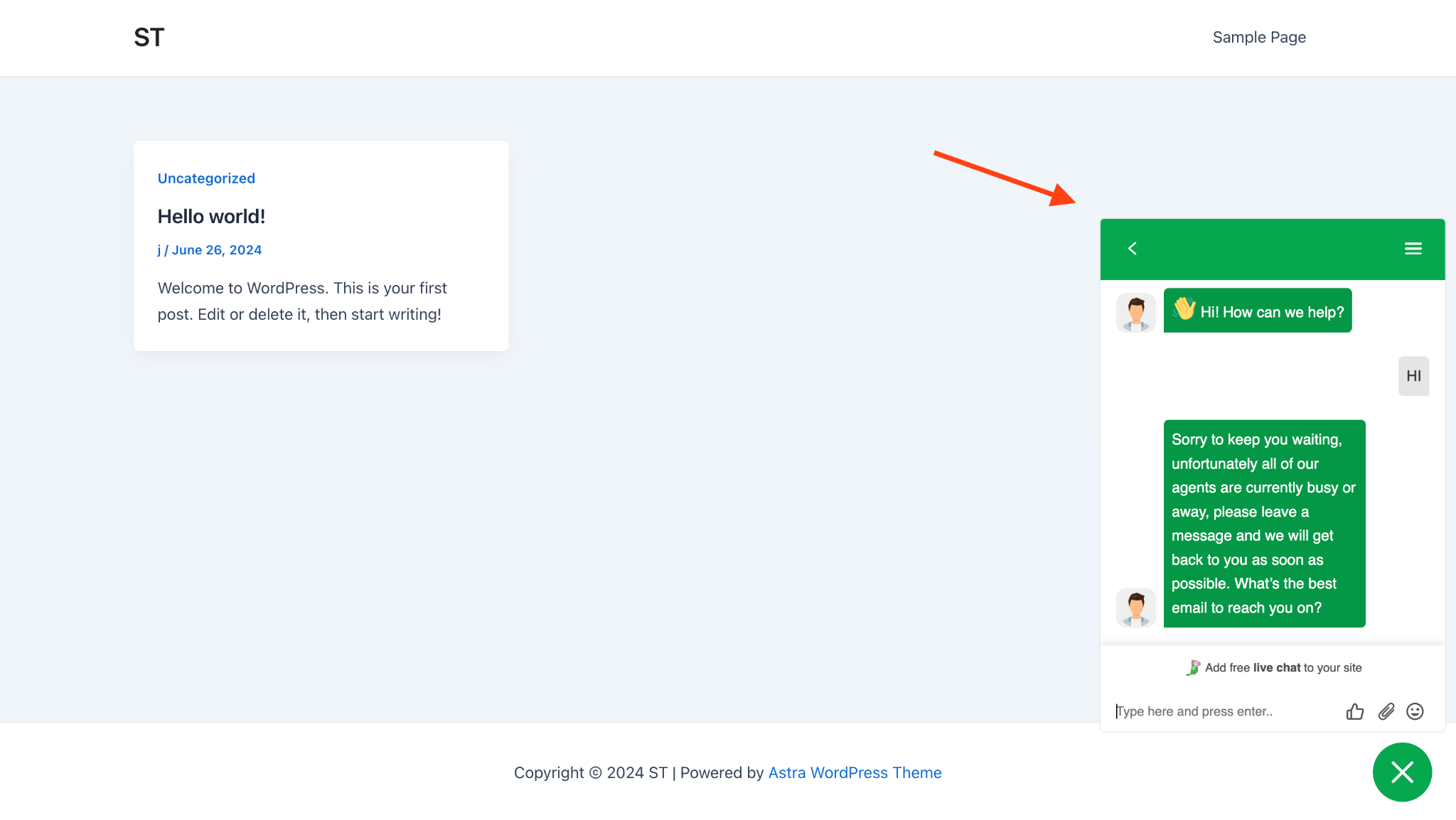Image resolution: width=1456 pixels, height=820 pixels.
Task: Click the post author link j
Action: [x=159, y=250]
